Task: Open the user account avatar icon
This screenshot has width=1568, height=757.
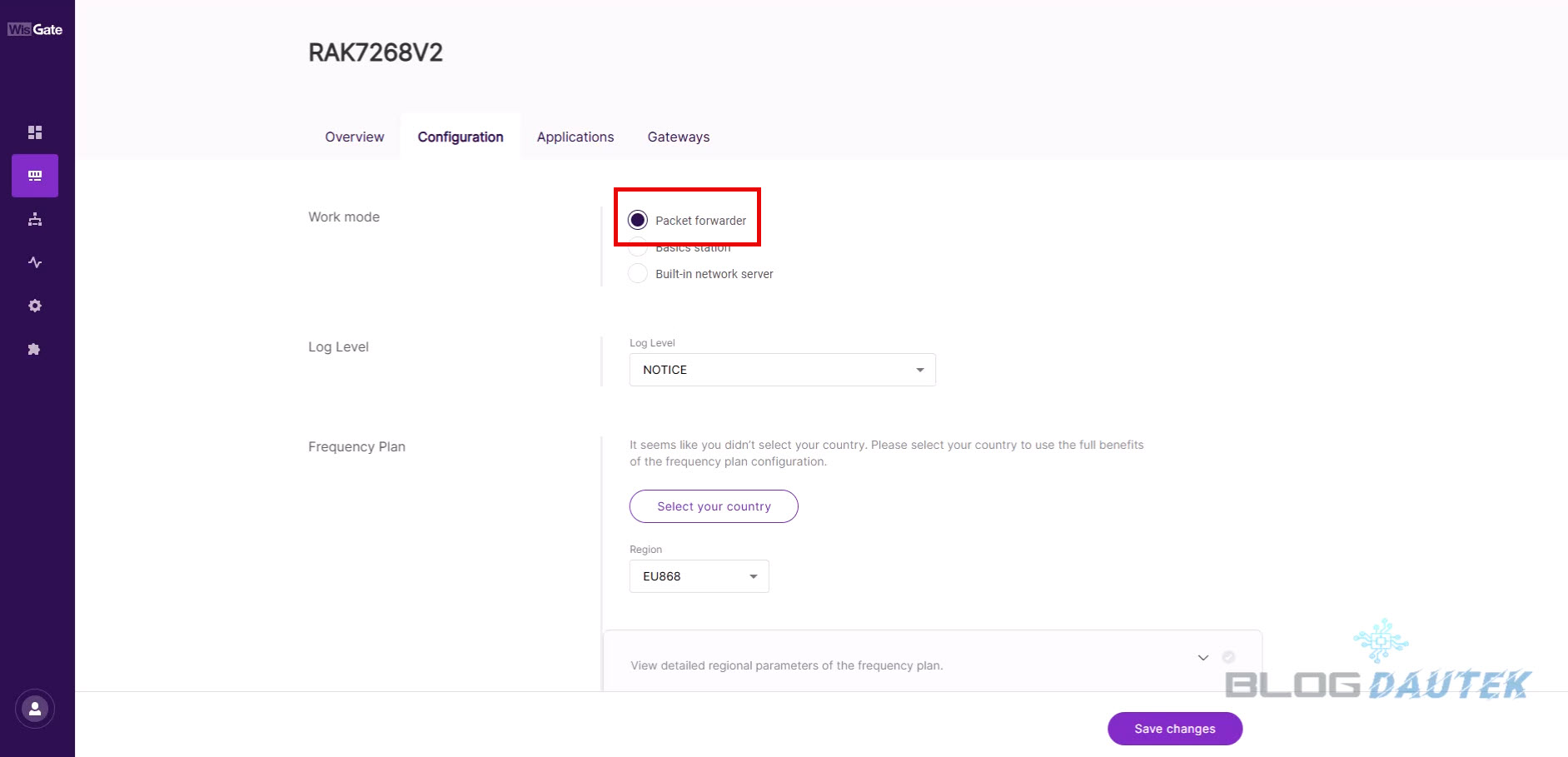Action: [x=35, y=710]
